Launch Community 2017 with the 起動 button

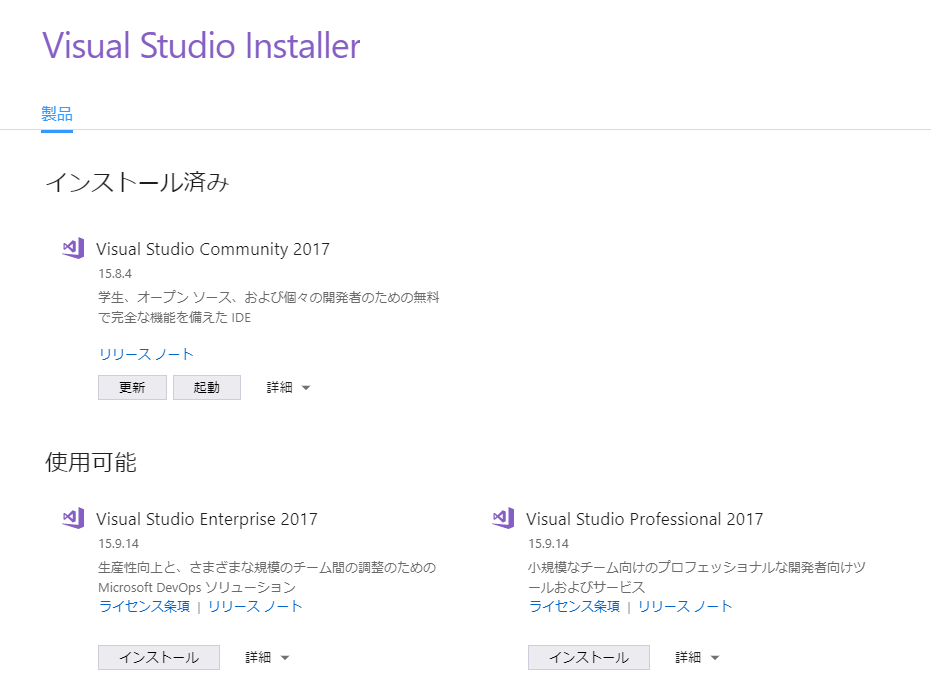click(x=207, y=387)
